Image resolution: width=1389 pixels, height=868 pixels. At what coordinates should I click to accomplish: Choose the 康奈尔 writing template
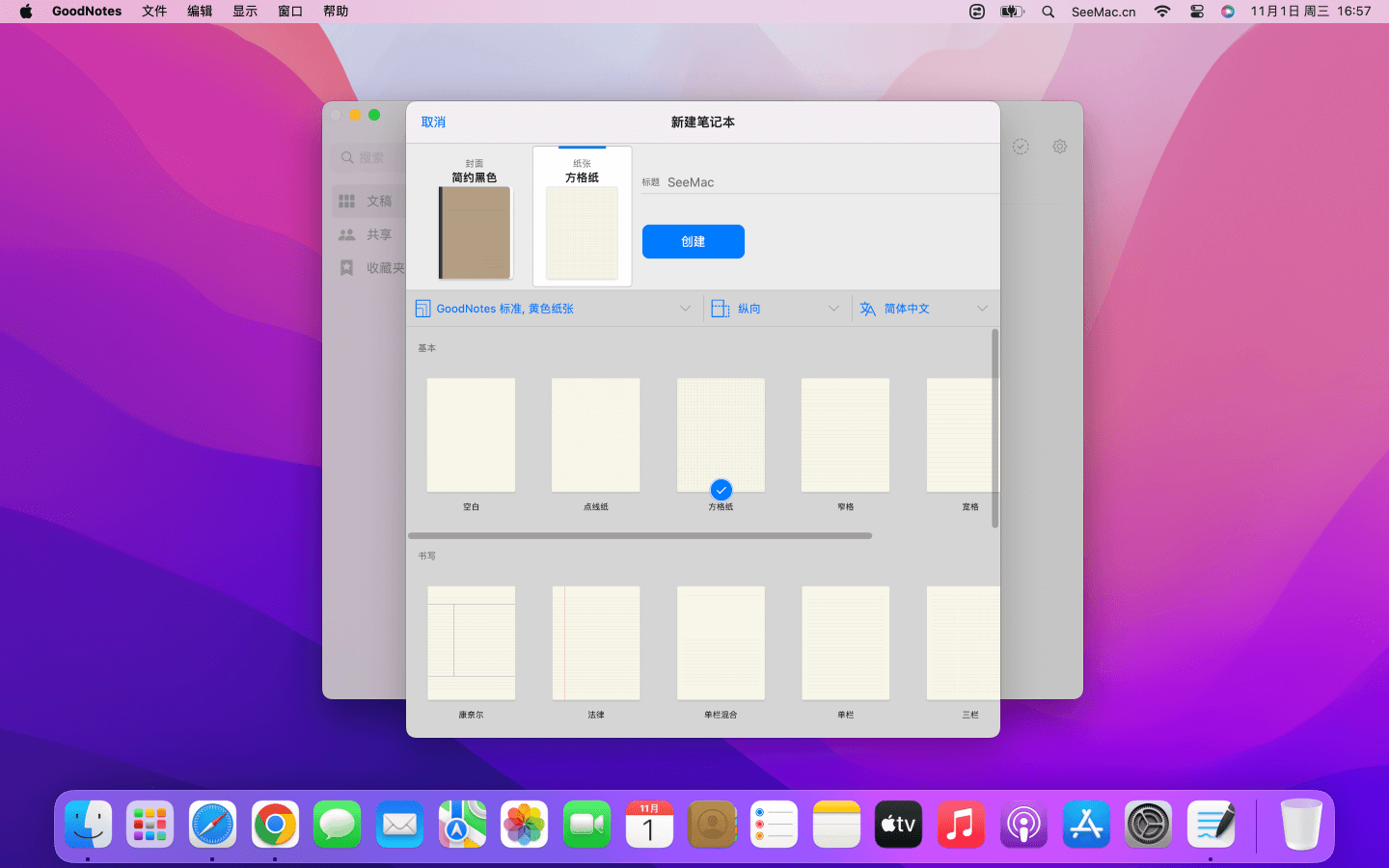(471, 652)
